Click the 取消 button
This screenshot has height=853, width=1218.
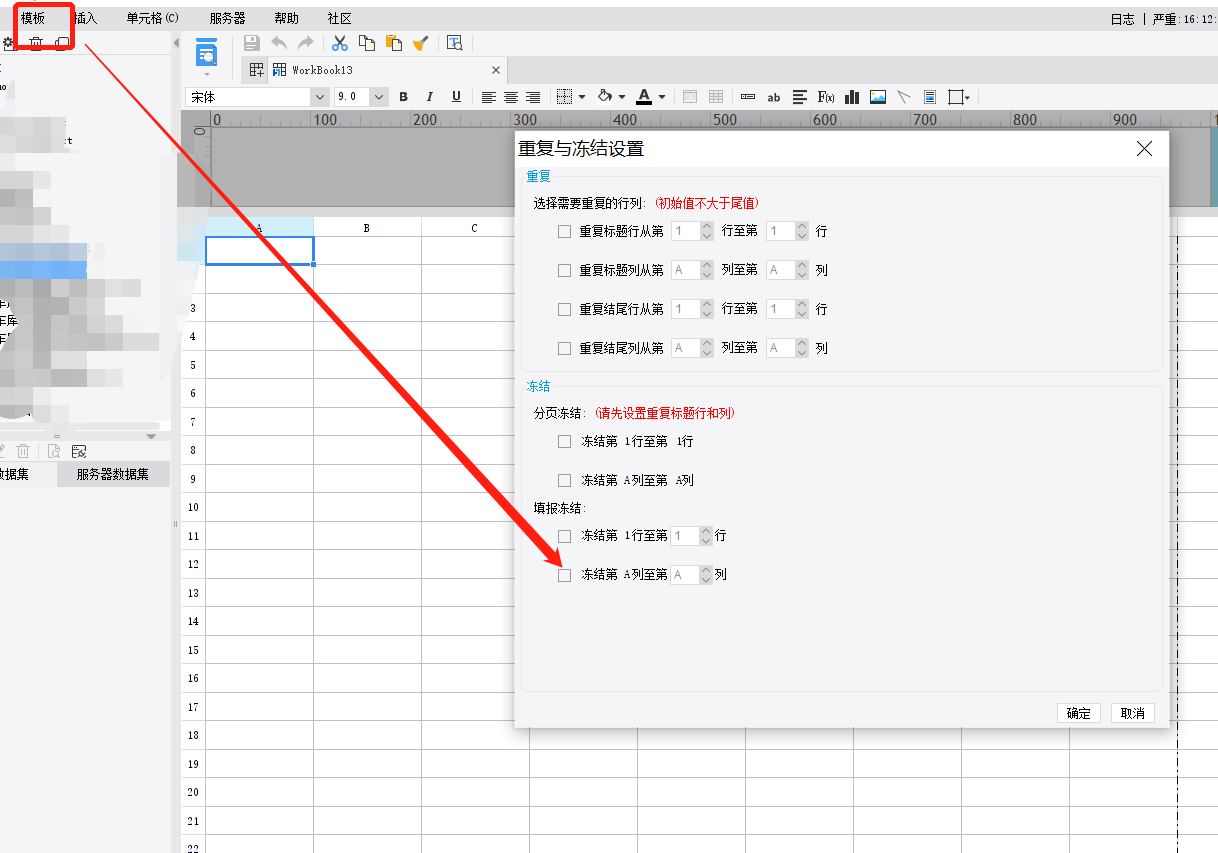pos(1133,713)
